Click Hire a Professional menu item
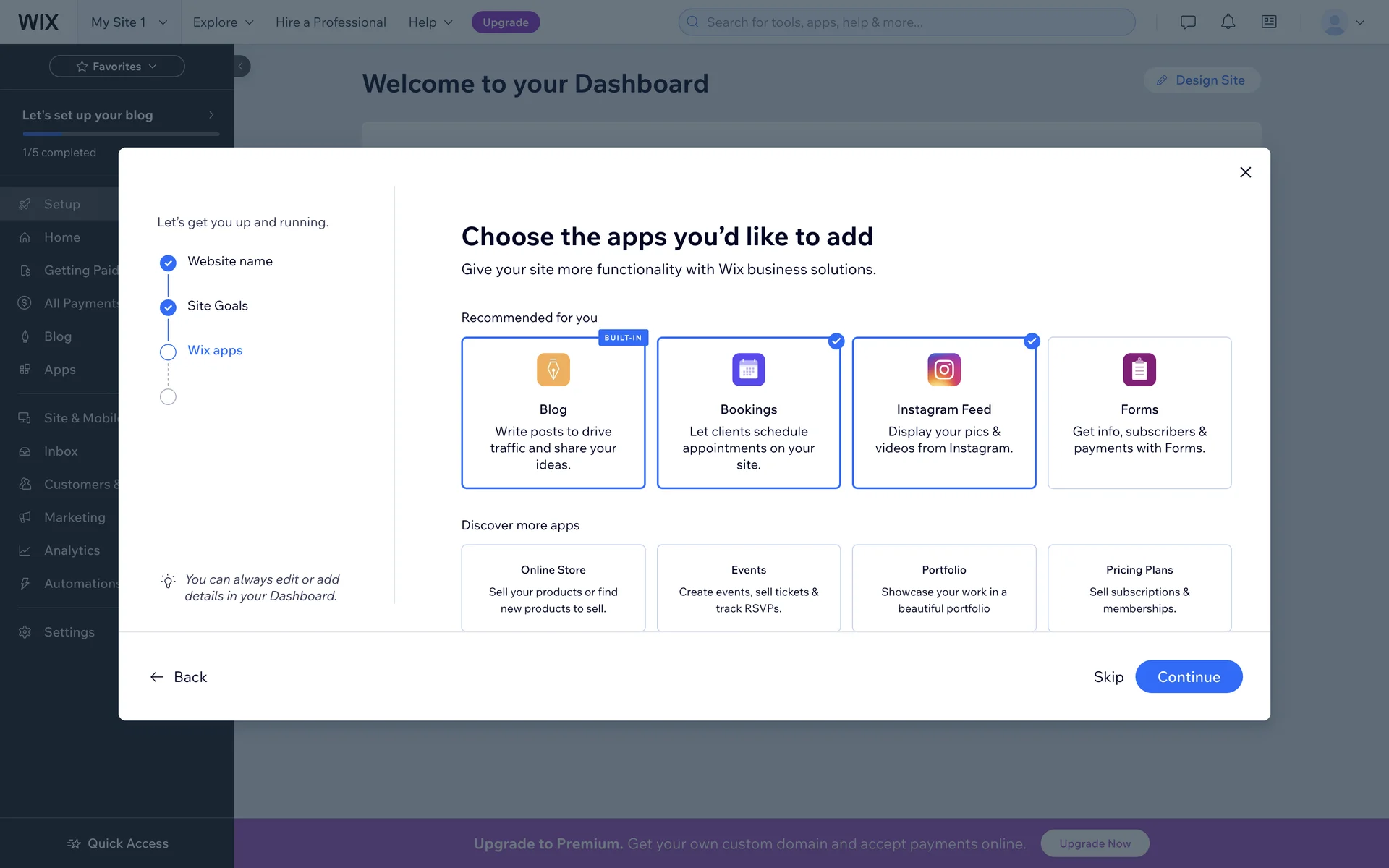 coord(331,22)
